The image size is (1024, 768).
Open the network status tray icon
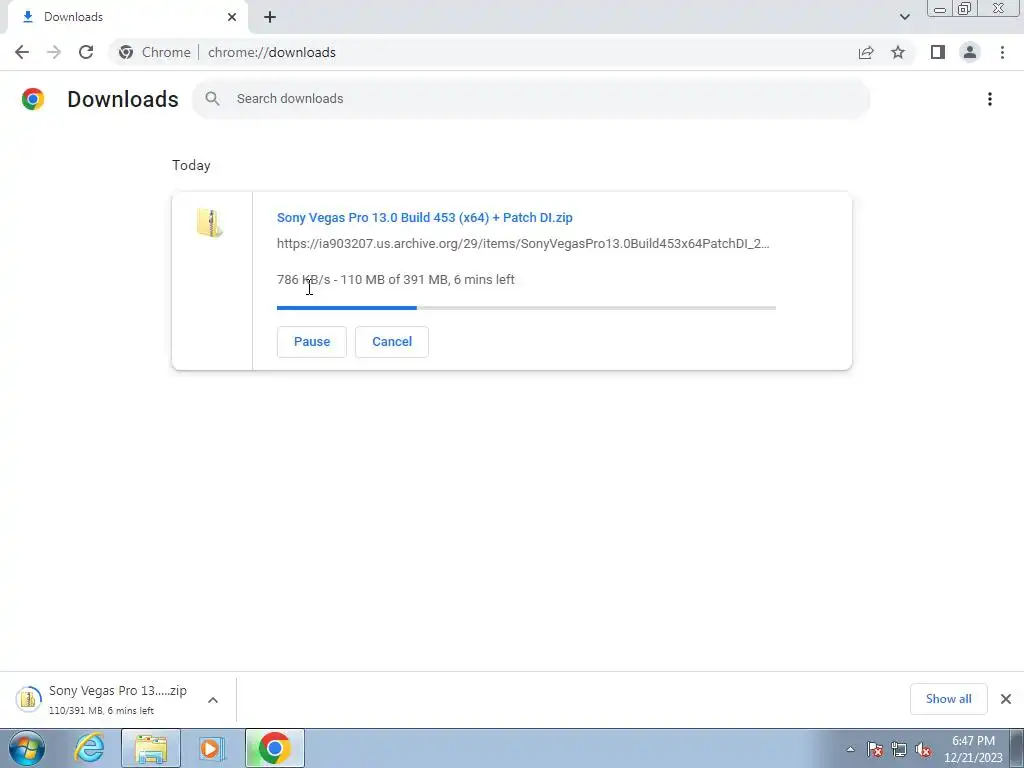899,749
